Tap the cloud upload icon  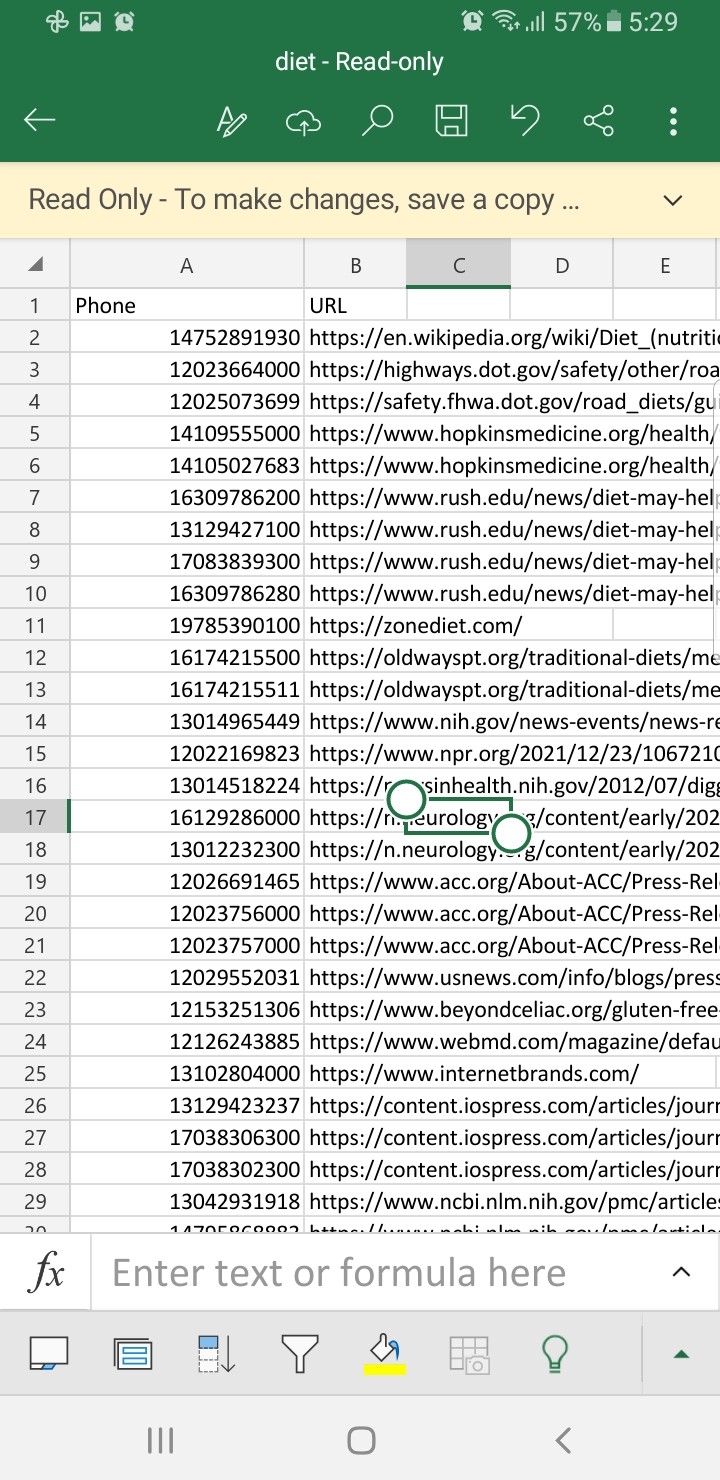(304, 122)
